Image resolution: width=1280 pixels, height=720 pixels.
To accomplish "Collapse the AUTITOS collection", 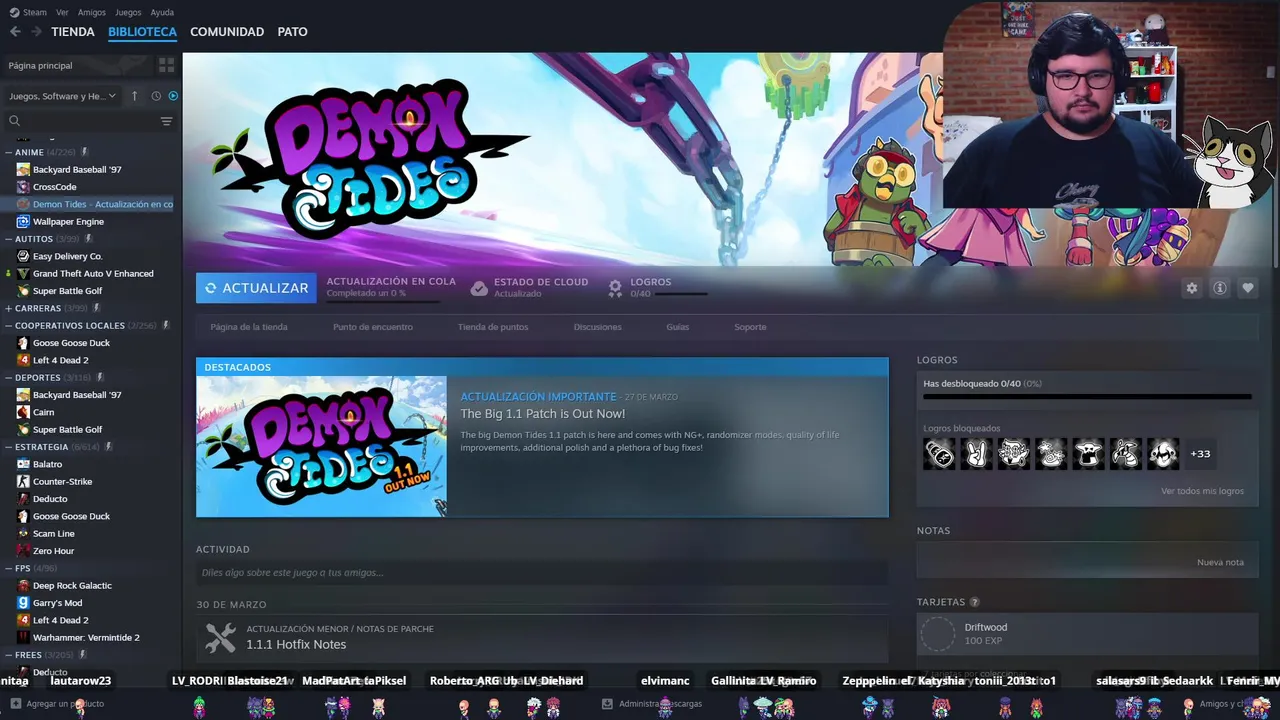I will (9, 239).
